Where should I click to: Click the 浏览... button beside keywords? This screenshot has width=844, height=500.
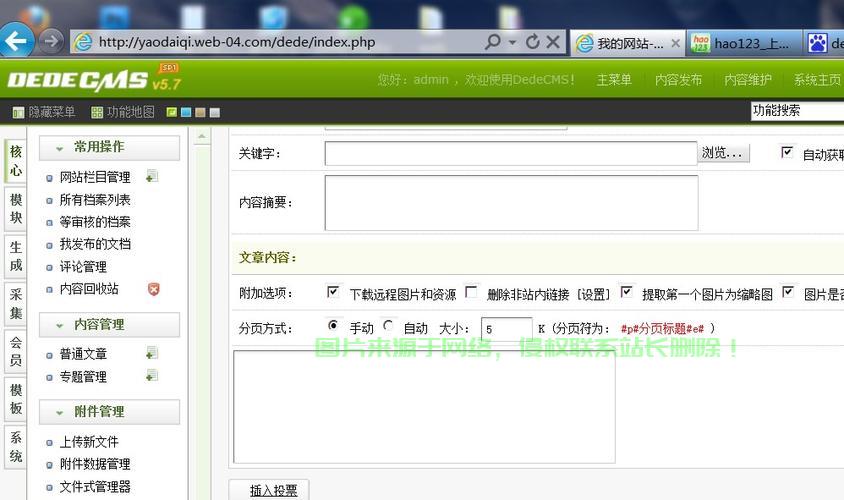[723, 153]
